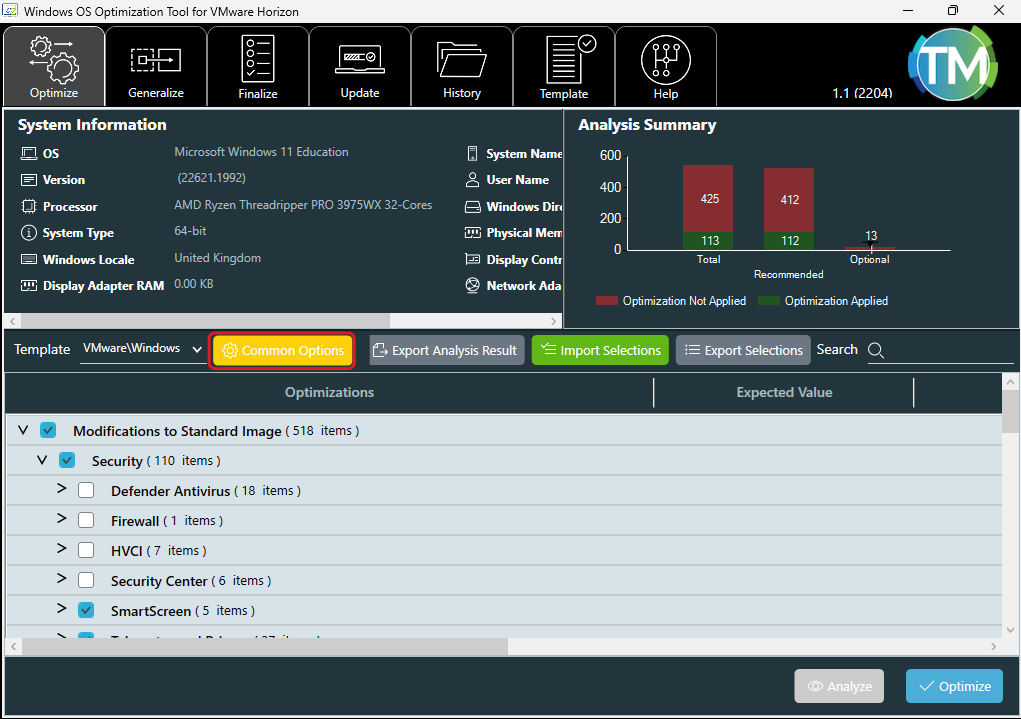Open the Update tool
The image size is (1021, 719).
tap(360, 60)
